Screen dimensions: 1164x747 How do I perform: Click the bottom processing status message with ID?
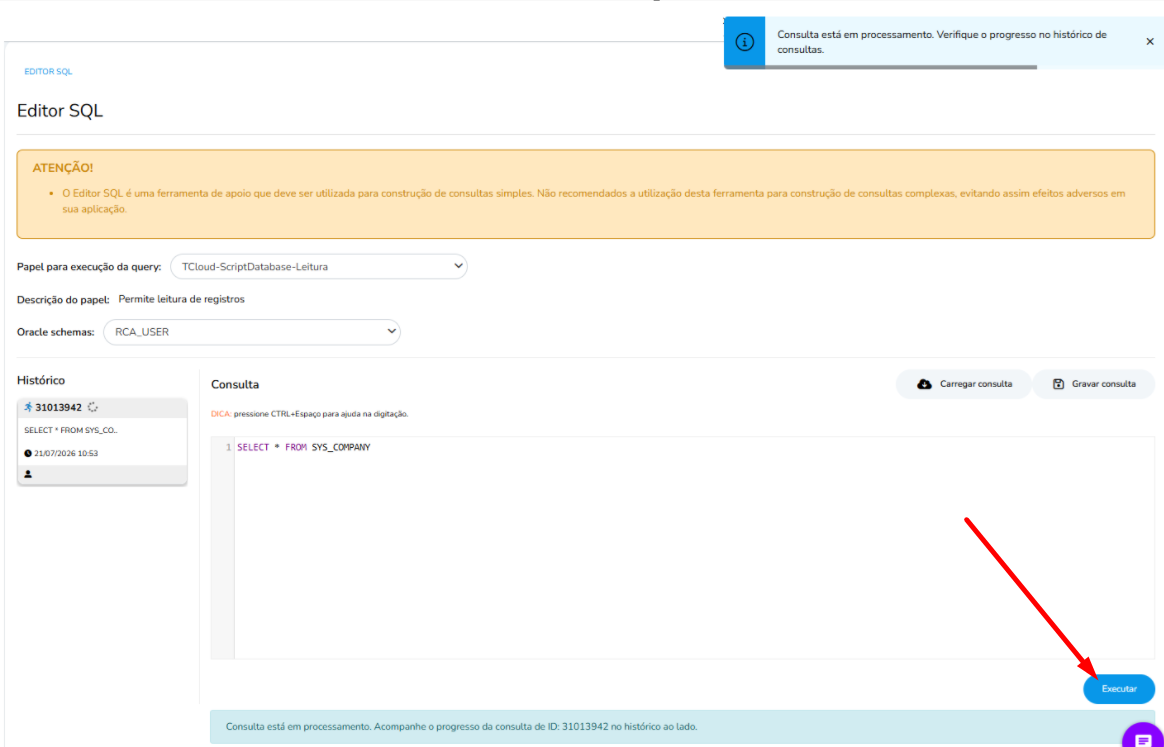click(462, 727)
